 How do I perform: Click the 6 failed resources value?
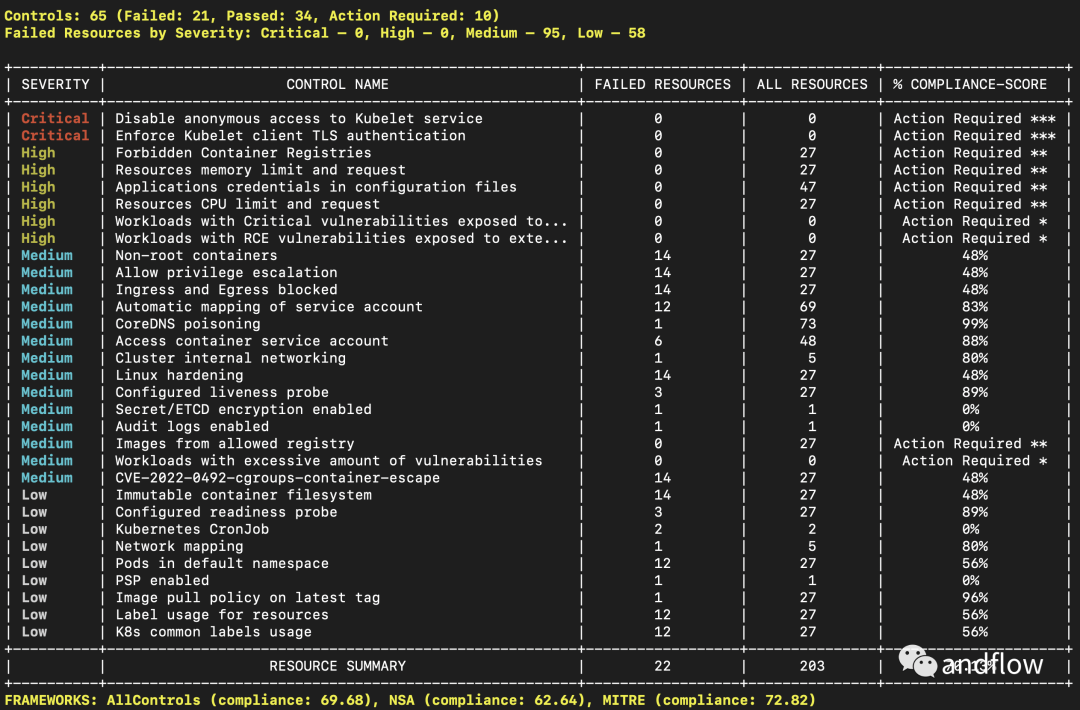[658, 341]
